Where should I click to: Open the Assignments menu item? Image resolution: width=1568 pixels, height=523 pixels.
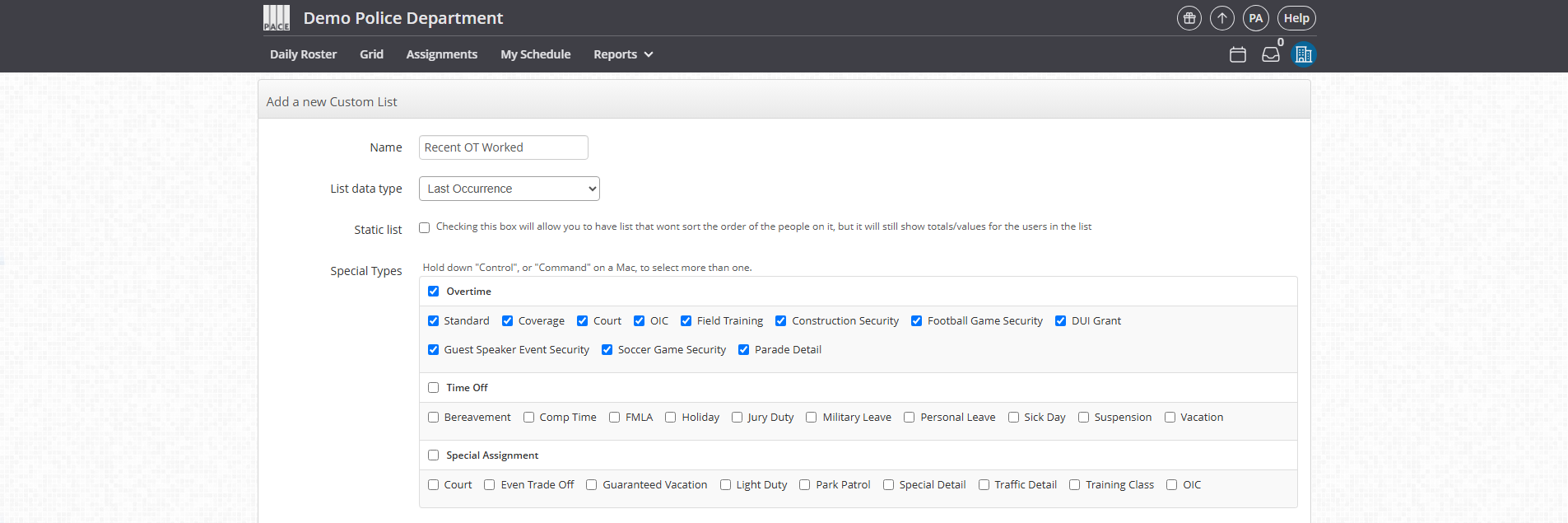tap(441, 54)
